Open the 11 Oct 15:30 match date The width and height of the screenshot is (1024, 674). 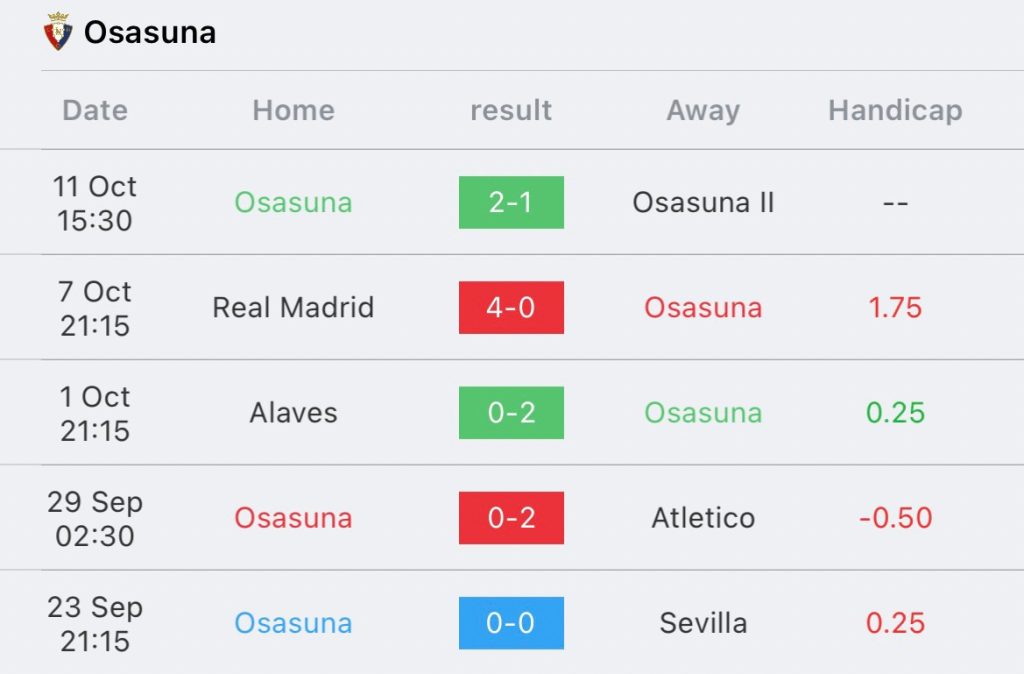[x=95, y=203]
